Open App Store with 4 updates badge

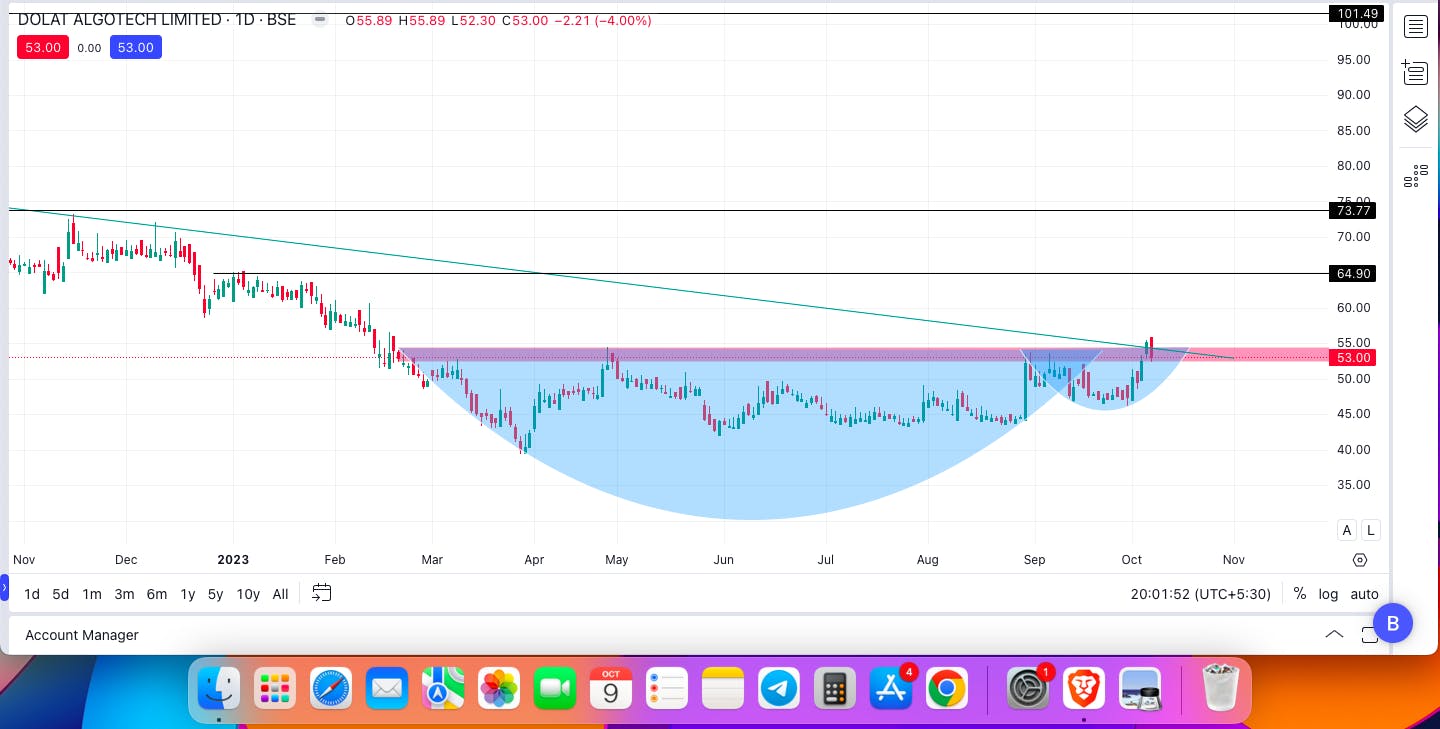click(x=891, y=689)
